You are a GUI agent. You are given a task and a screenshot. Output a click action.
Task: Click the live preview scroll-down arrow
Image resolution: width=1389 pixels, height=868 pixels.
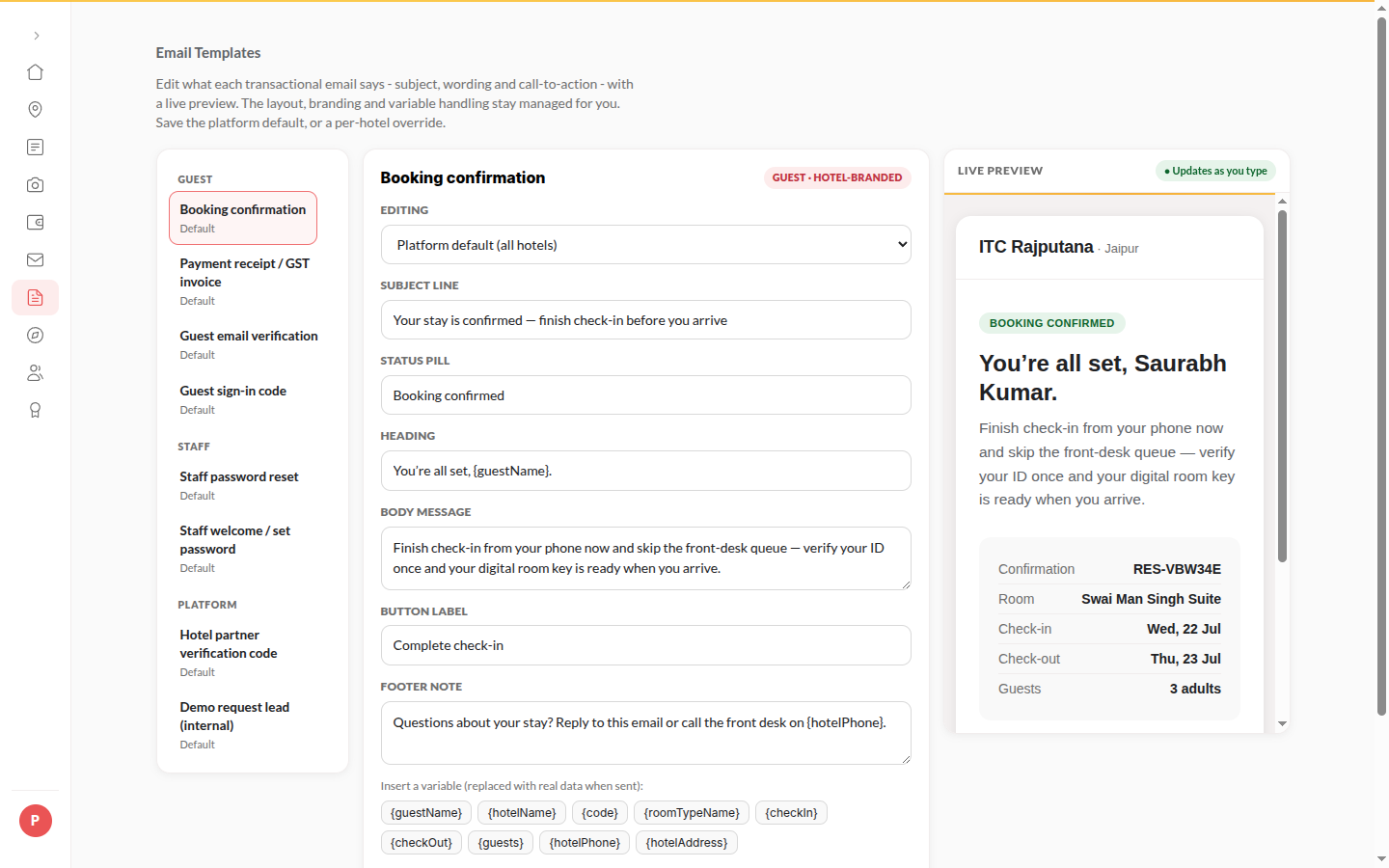click(x=1282, y=723)
